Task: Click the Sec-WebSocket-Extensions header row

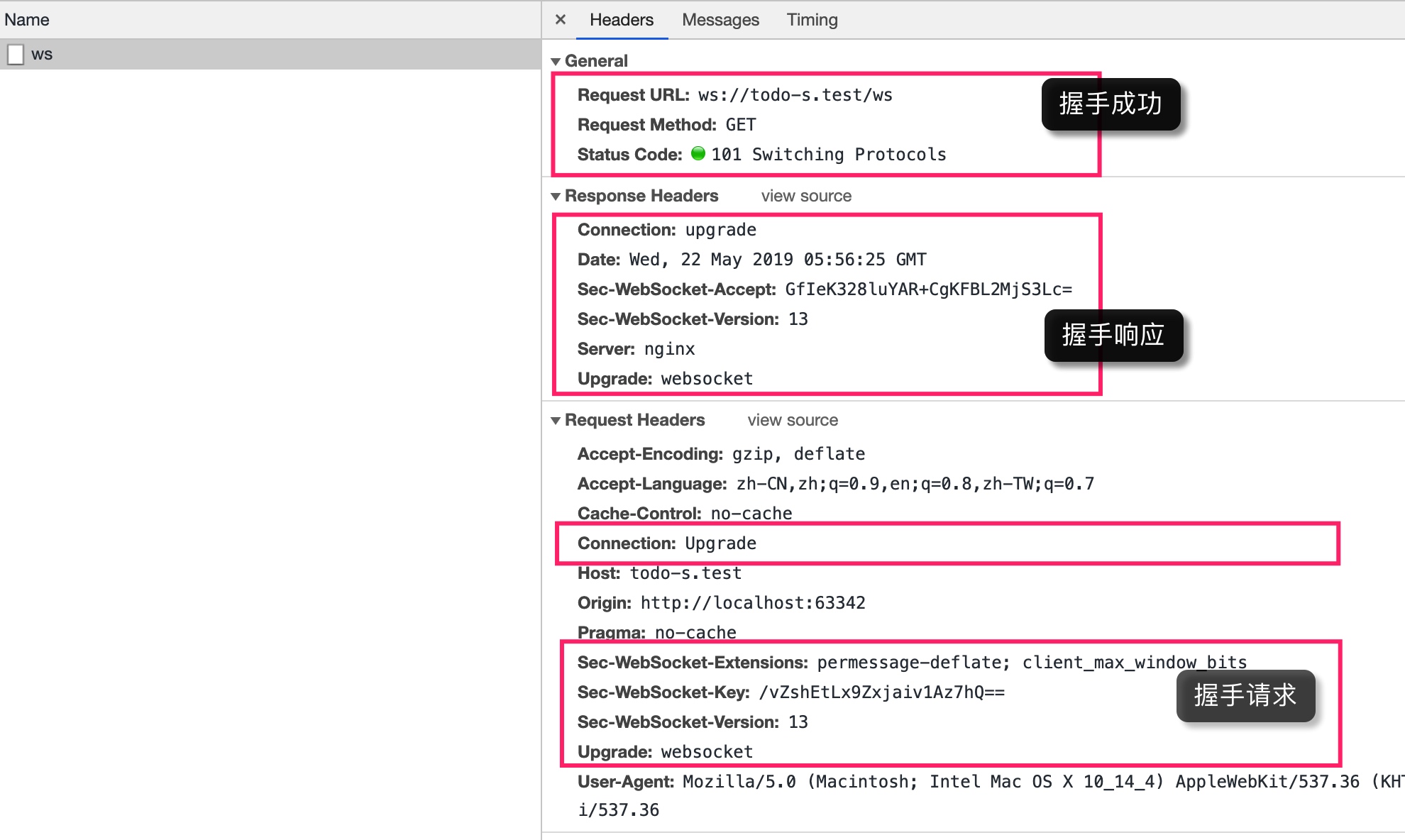Action: [912, 663]
